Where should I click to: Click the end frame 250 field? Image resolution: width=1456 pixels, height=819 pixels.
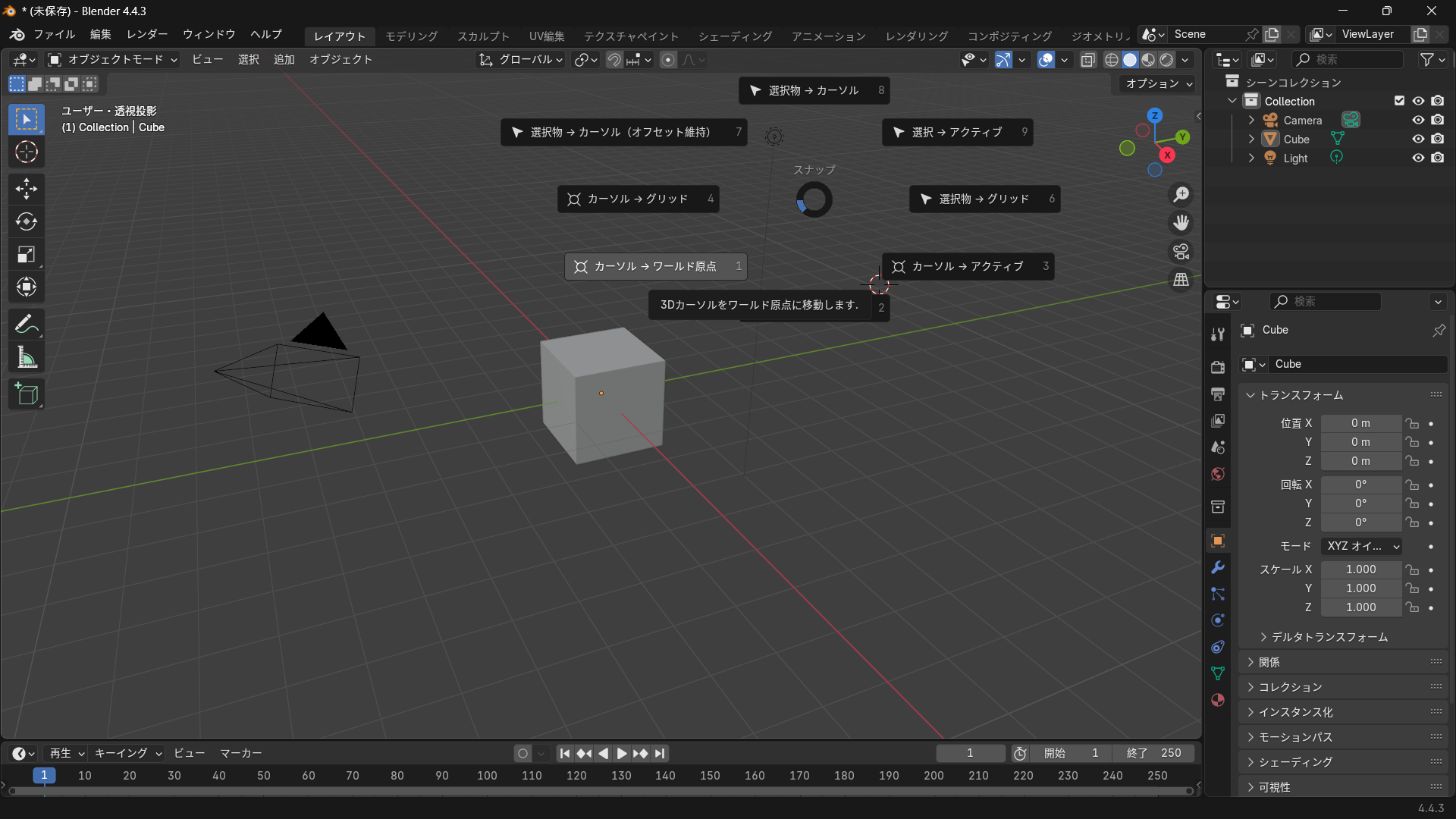[1153, 754]
